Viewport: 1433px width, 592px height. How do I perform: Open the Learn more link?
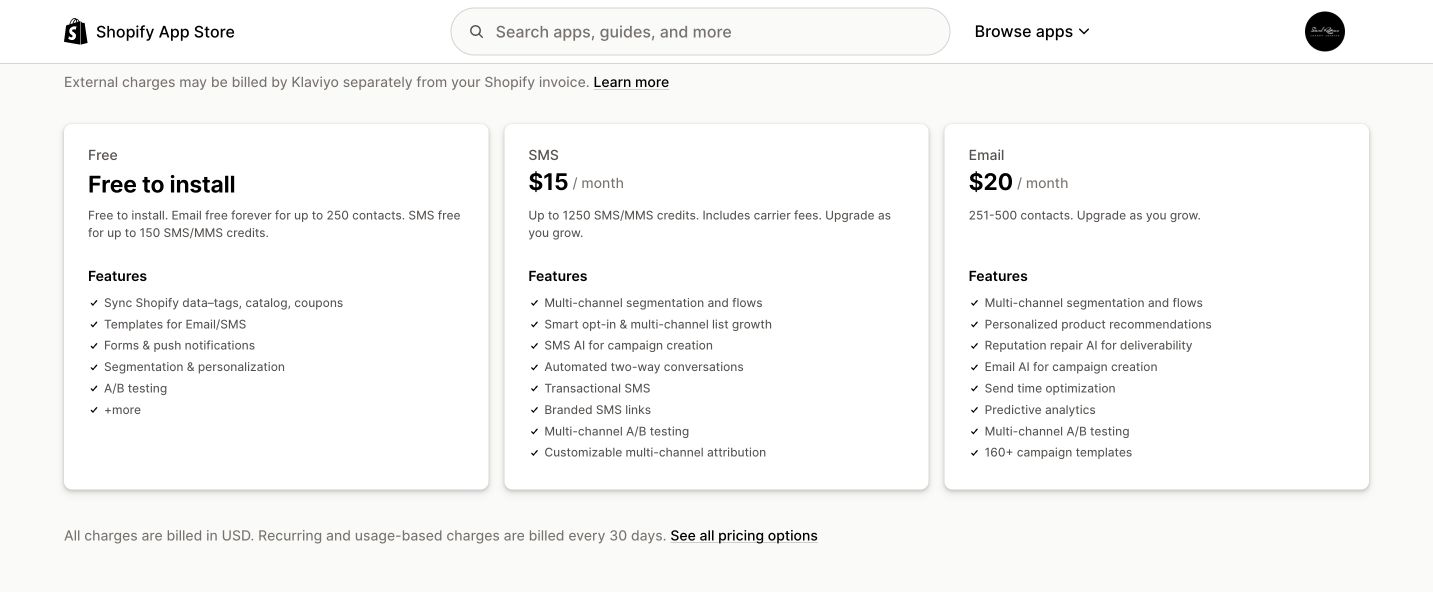631,82
